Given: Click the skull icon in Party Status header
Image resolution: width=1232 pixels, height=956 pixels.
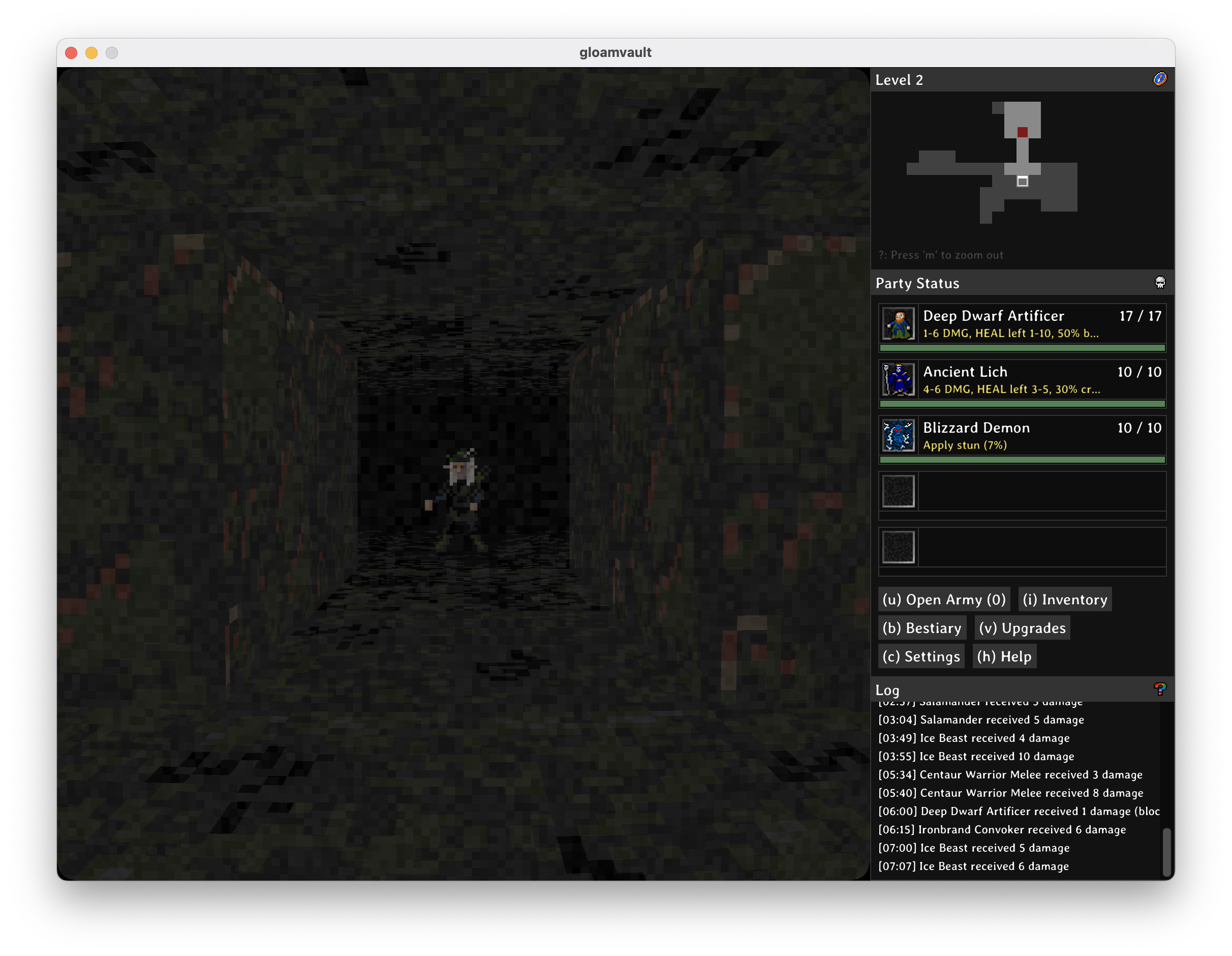Looking at the screenshot, I should pyautogui.click(x=1160, y=282).
